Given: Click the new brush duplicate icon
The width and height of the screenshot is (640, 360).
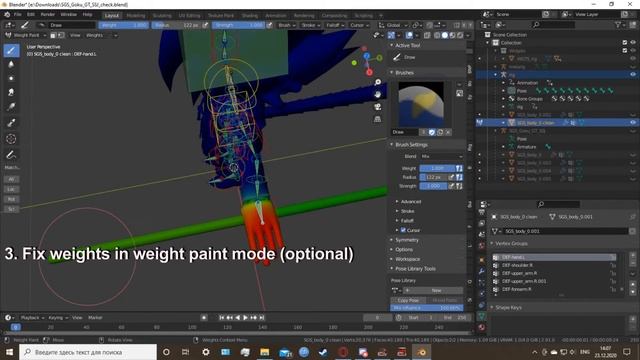Looking at the screenshot, I should click(440, 132).
